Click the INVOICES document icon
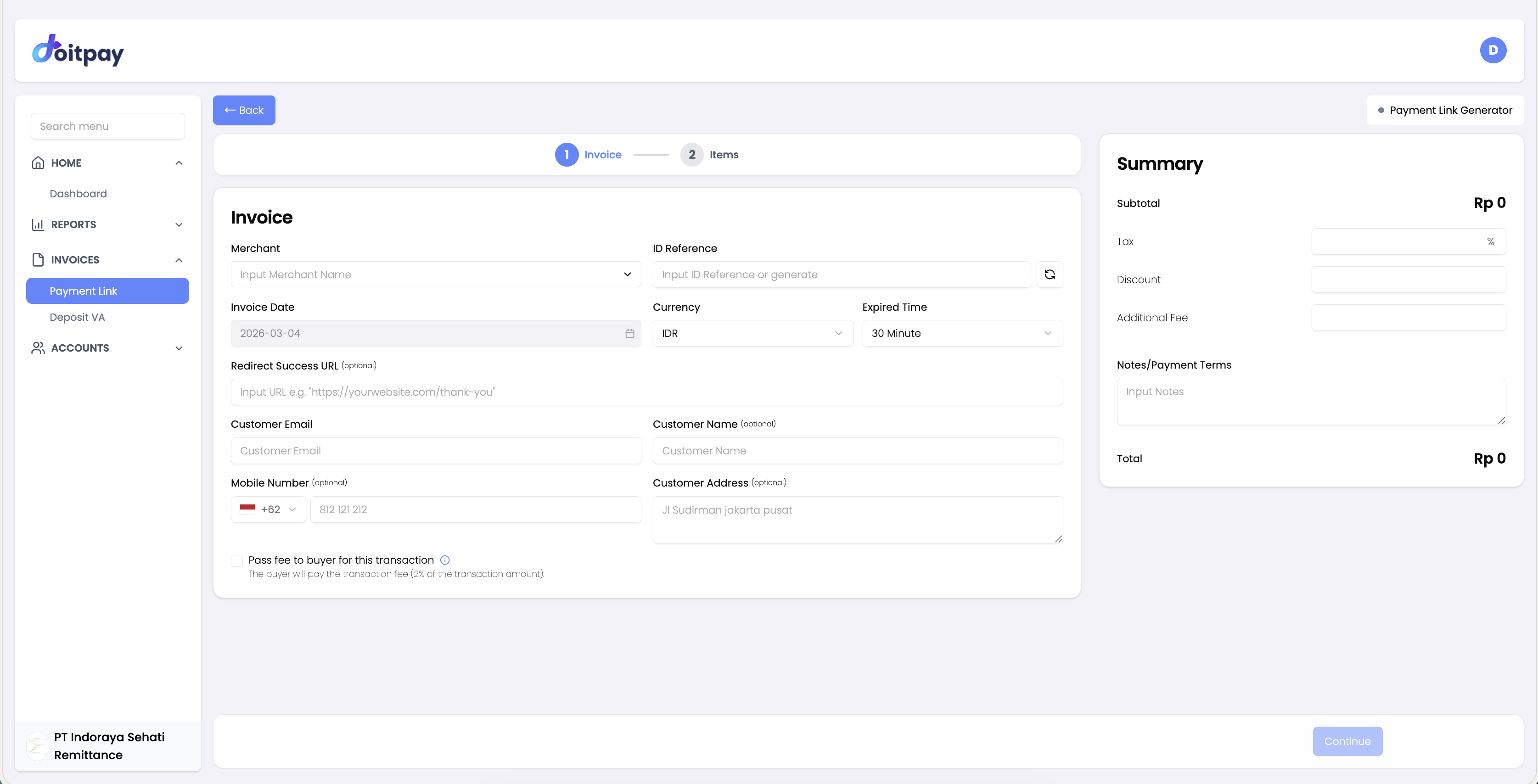This screenshot has width=1538, height=784. [x=38, y=260]
